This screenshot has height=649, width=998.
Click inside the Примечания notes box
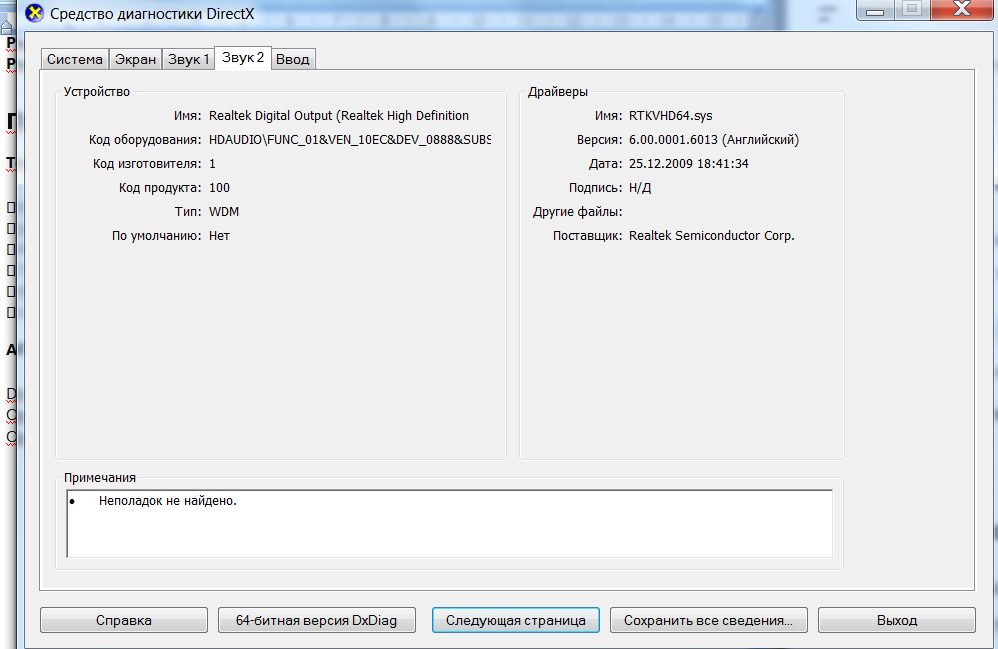[449, 524]
